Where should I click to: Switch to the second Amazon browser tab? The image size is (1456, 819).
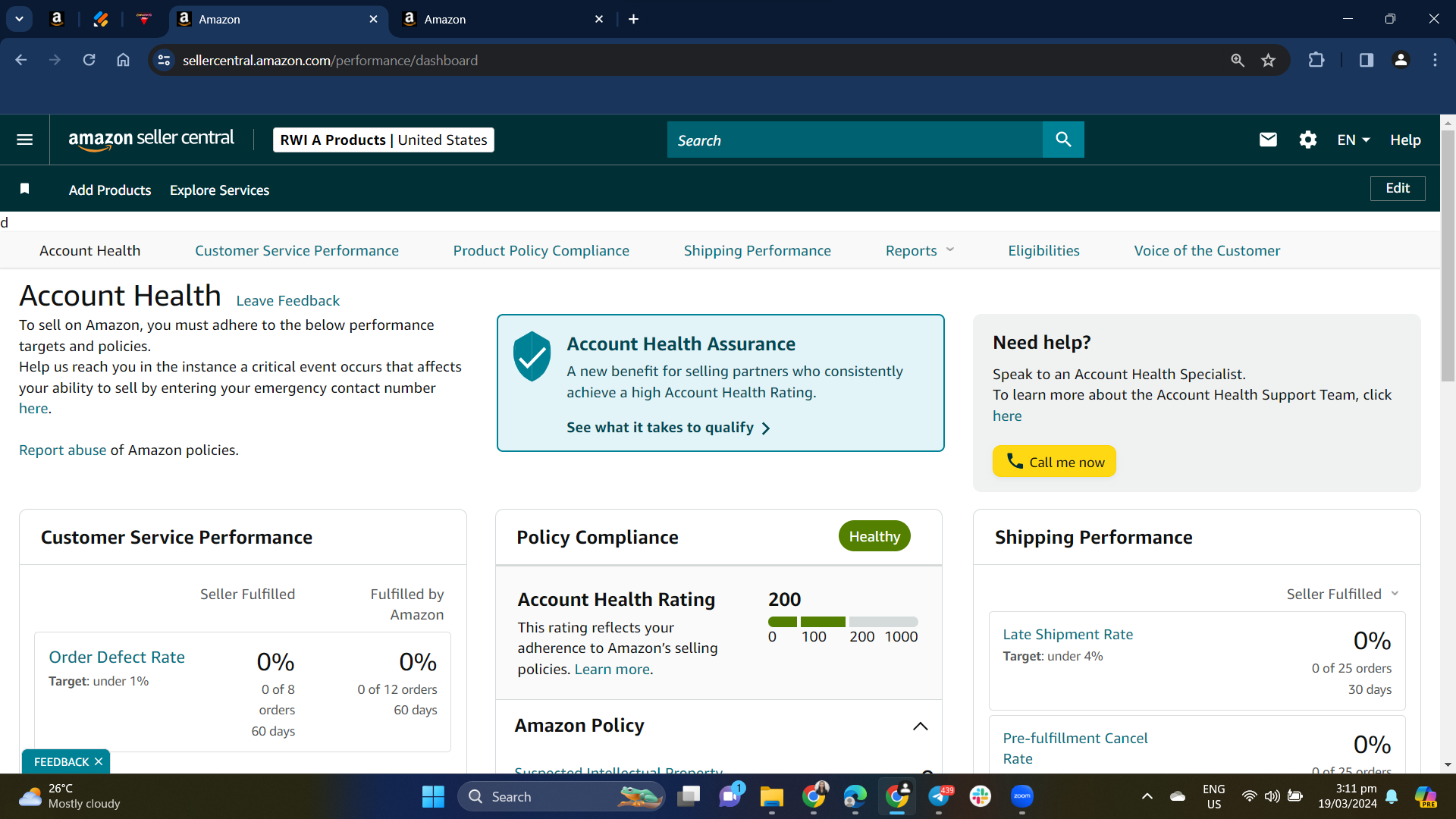(503, 19)
